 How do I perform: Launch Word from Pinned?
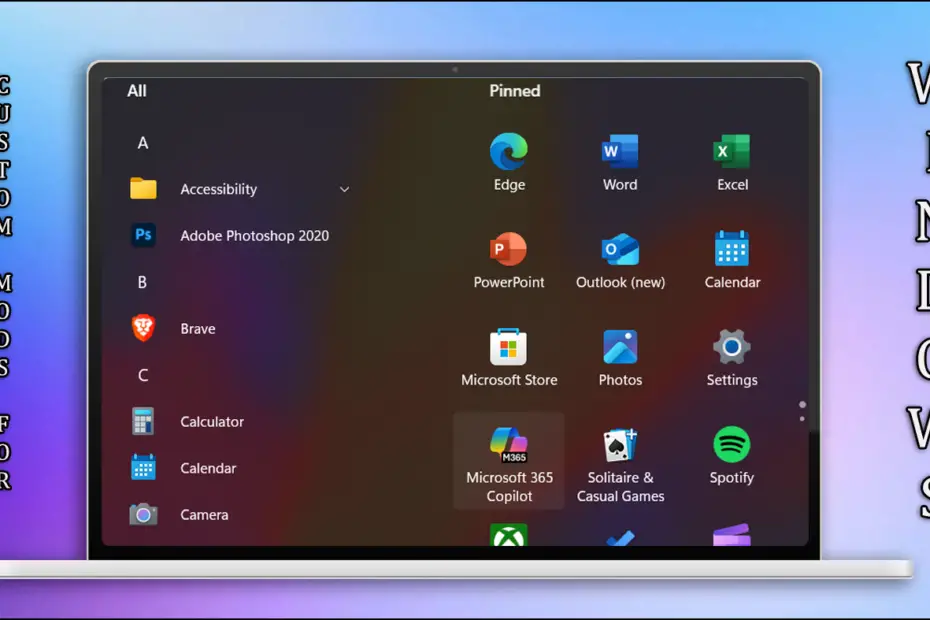click(x=620, y=162)
